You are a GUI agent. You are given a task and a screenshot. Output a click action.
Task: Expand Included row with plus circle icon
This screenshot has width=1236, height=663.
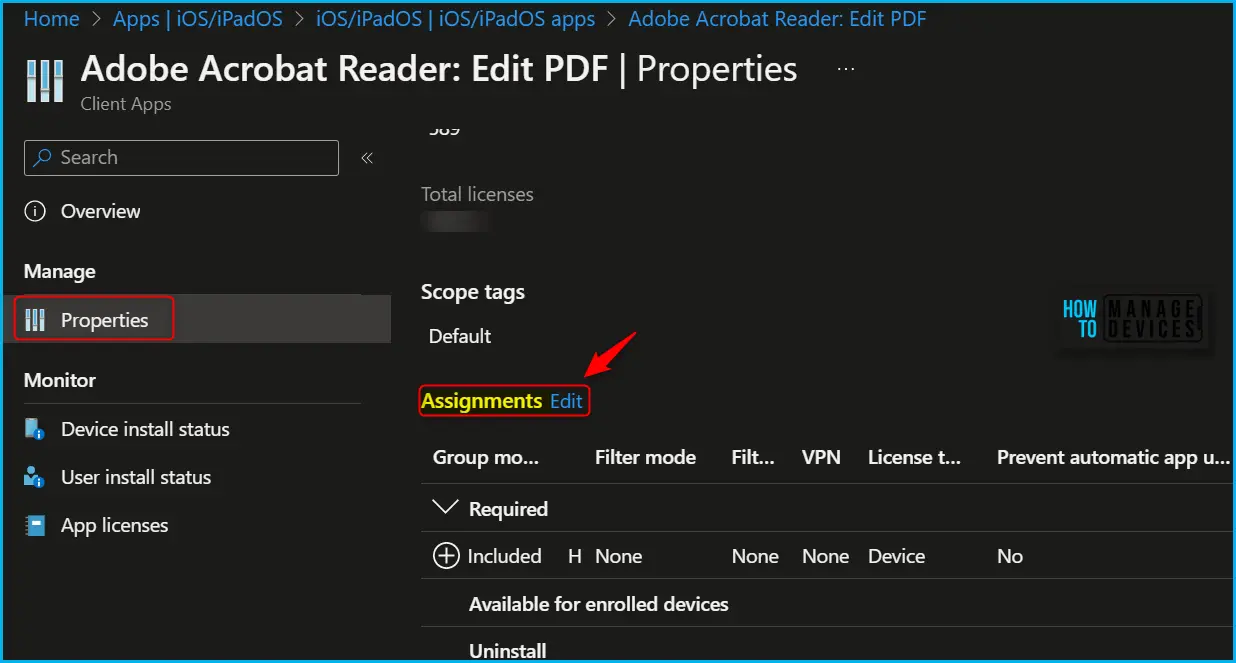pyautogui.click(x=446, y=556)
